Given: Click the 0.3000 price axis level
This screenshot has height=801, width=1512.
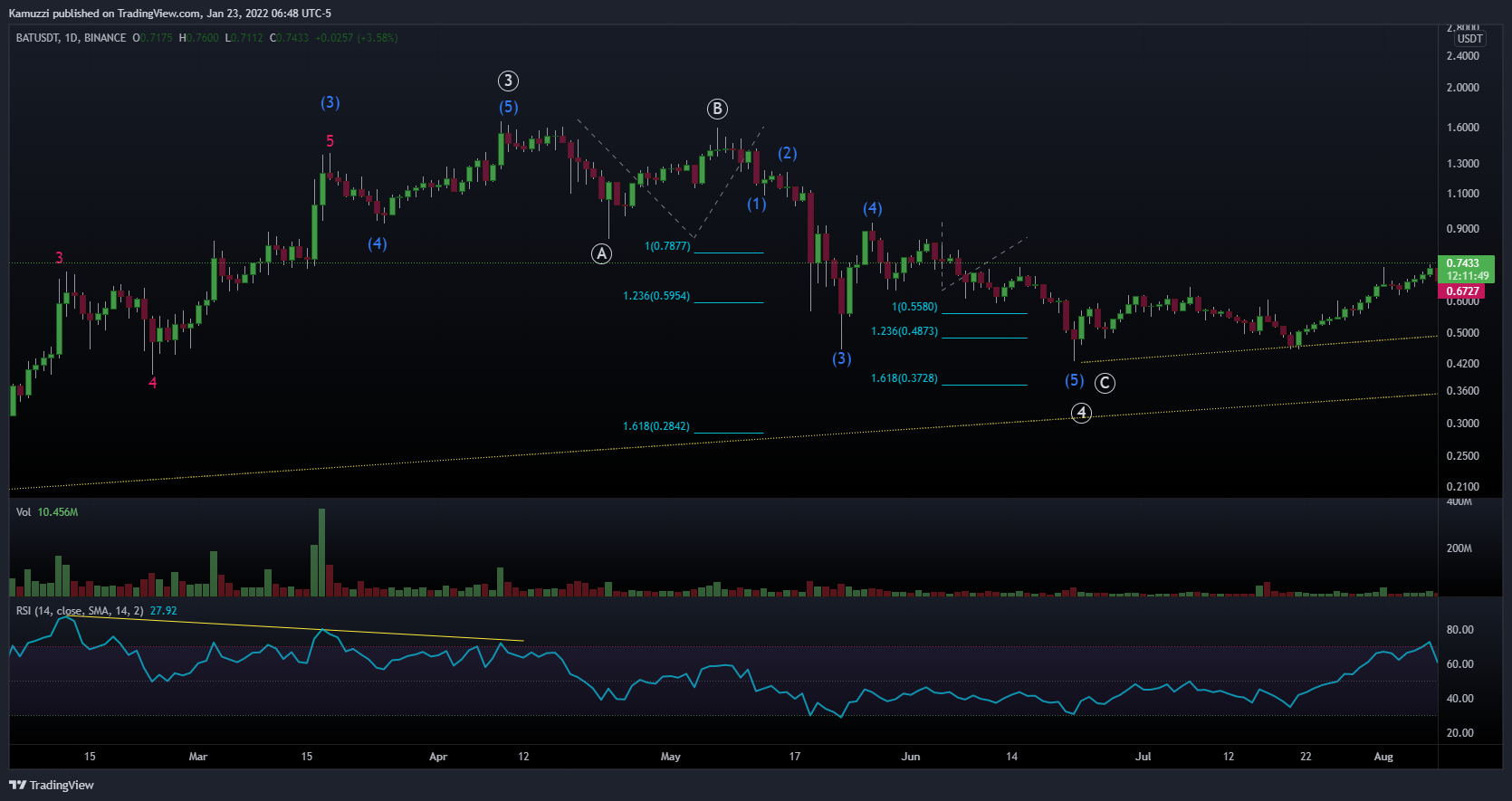Looking at the screenshot, I should click(x=1463, y=424).
